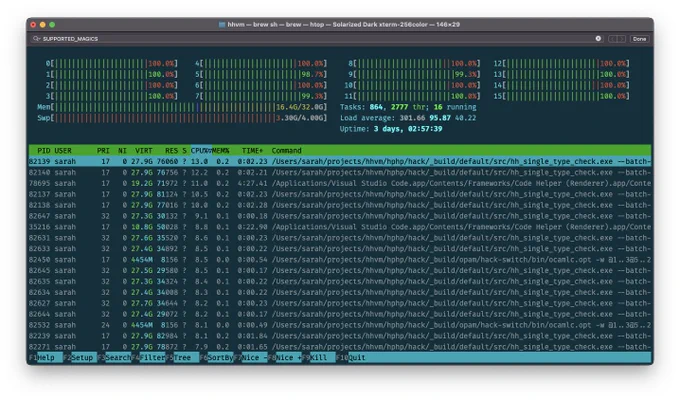Click the Uptime 3 days readout

pos(391,128)
